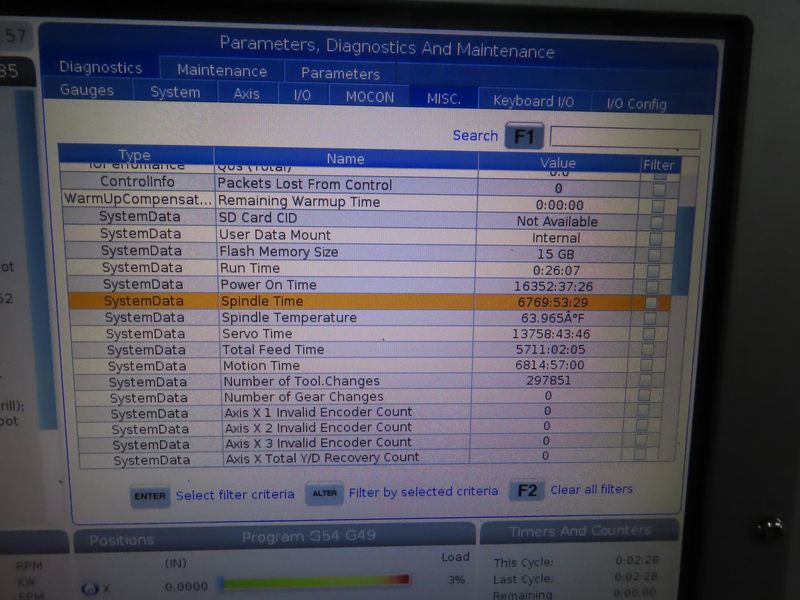Click the Name column header
Viewport: 800px width, 600px height.
[345, 159]
